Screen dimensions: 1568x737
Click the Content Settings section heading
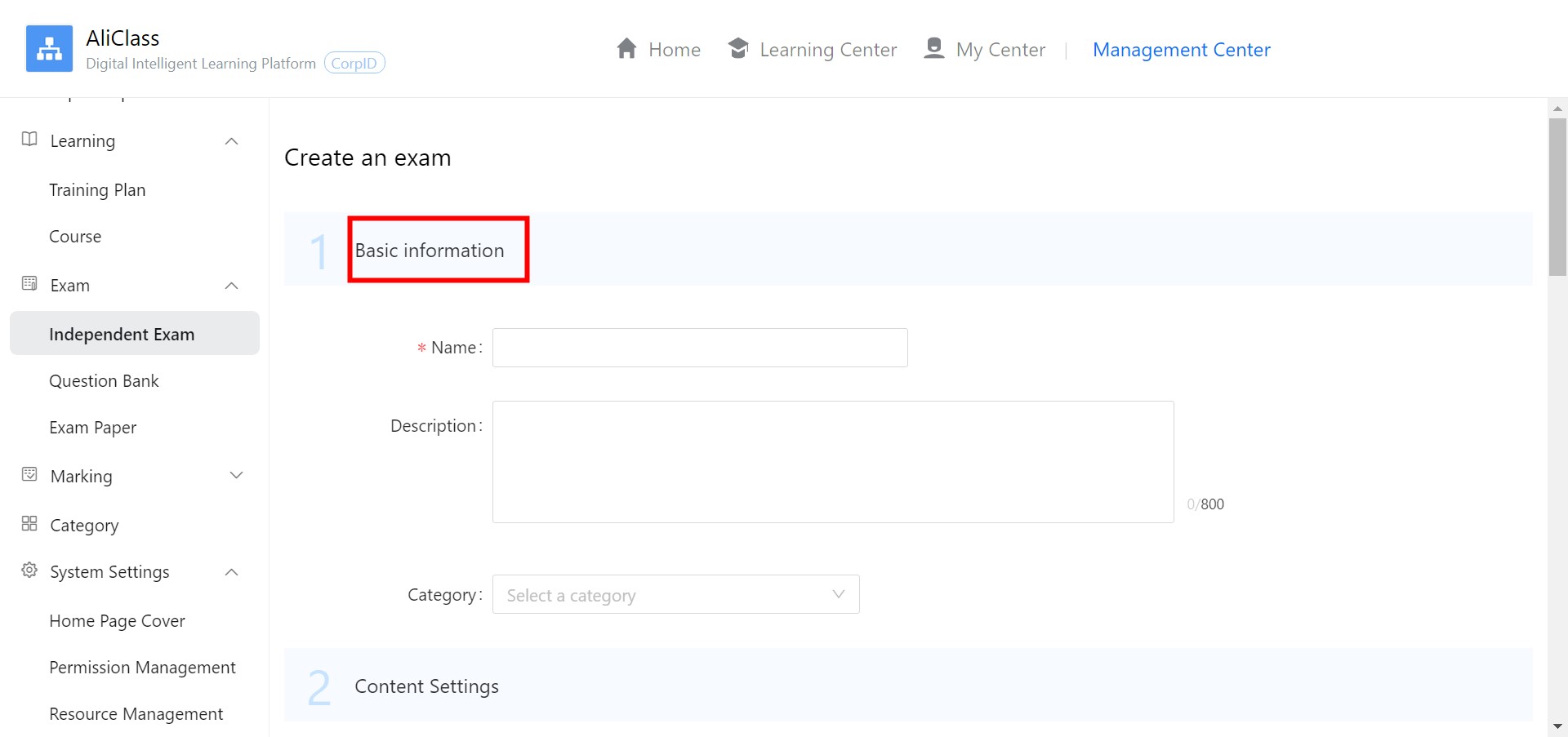(426, 686)
